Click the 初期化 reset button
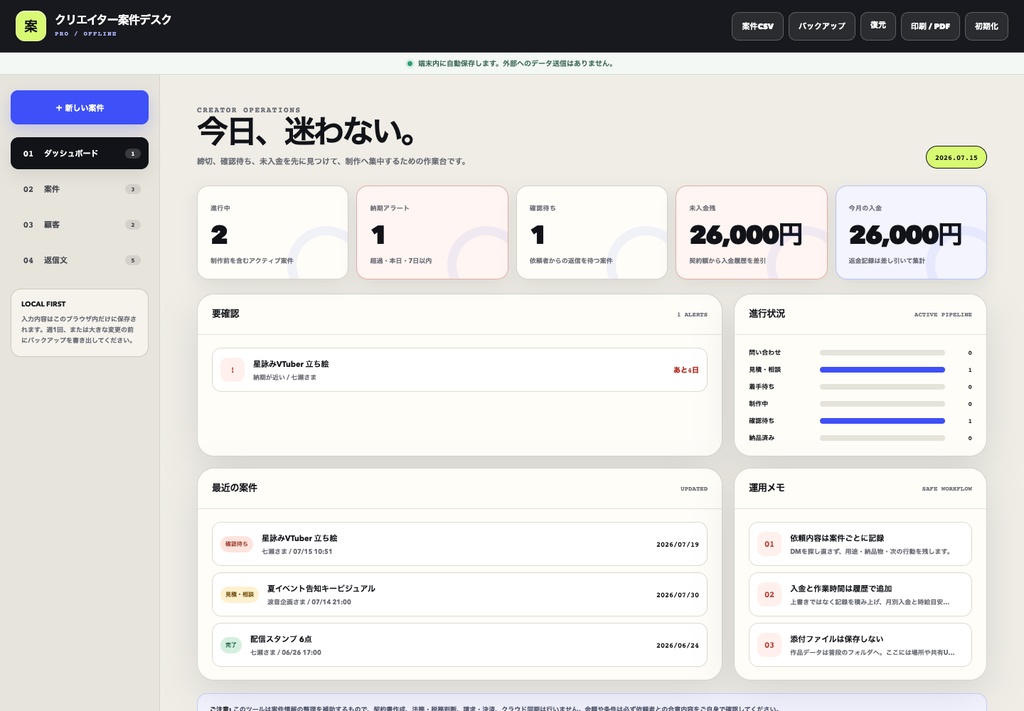 pyautogui.click(x=986, y=26)
